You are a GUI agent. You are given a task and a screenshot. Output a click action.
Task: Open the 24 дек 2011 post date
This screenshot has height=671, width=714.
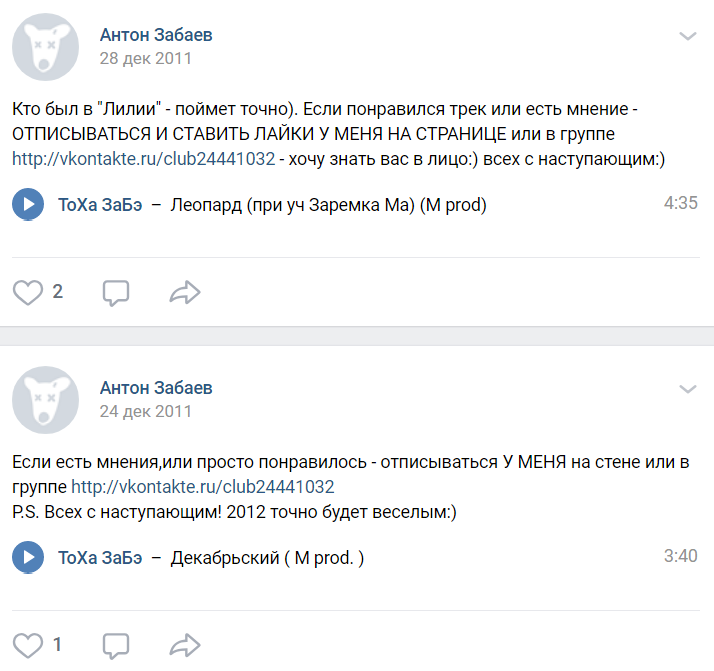coord(145,410)
